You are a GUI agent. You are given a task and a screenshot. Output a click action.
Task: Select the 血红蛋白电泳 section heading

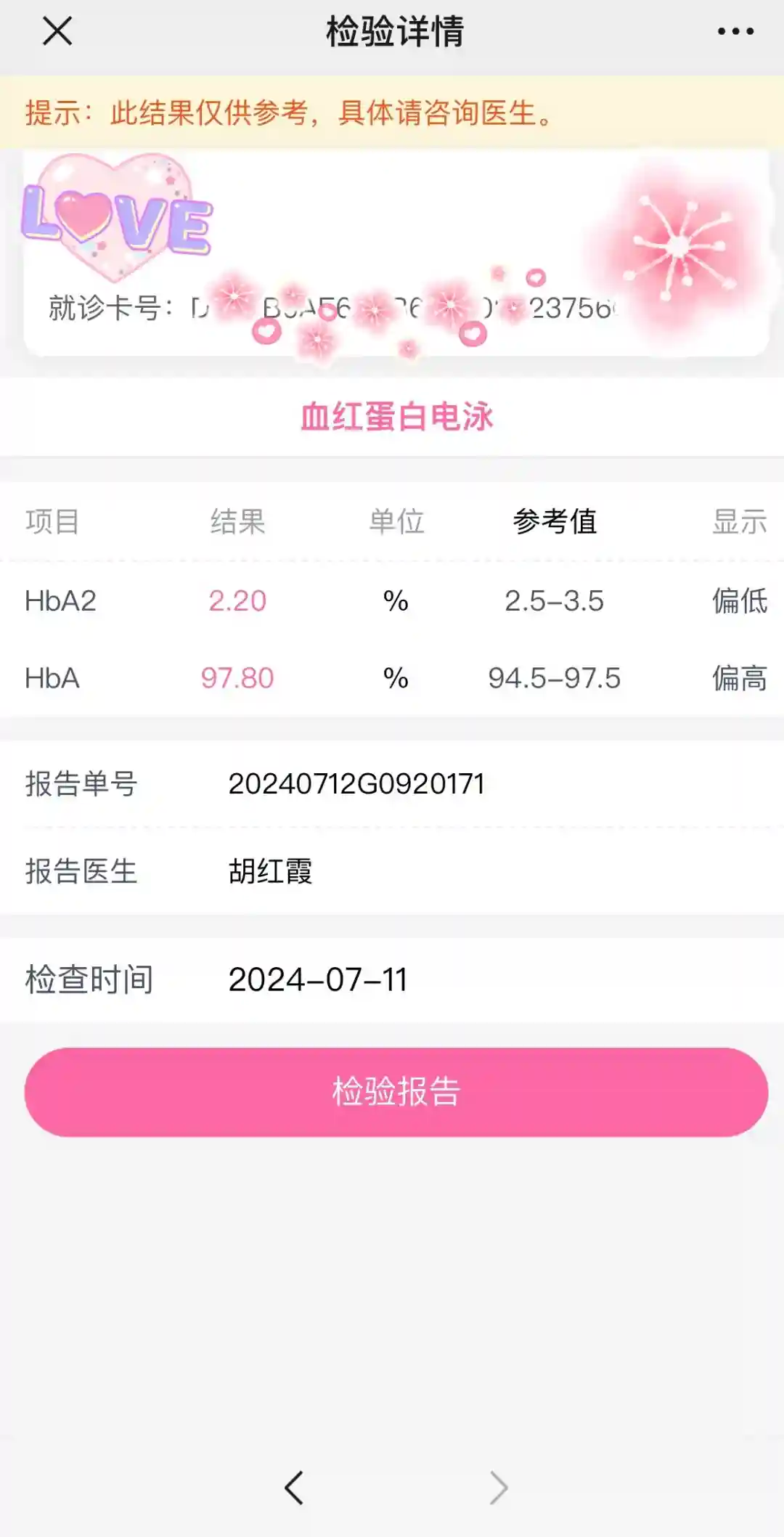coord(396,417)
